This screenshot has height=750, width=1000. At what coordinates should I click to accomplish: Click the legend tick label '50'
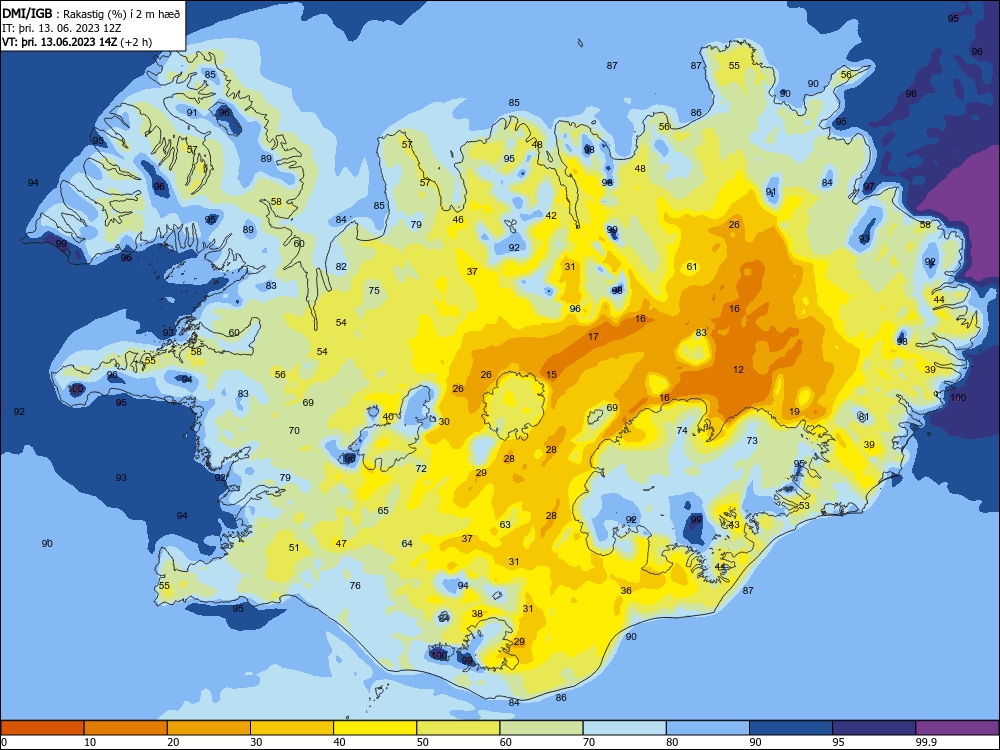[x=422, y=742]
